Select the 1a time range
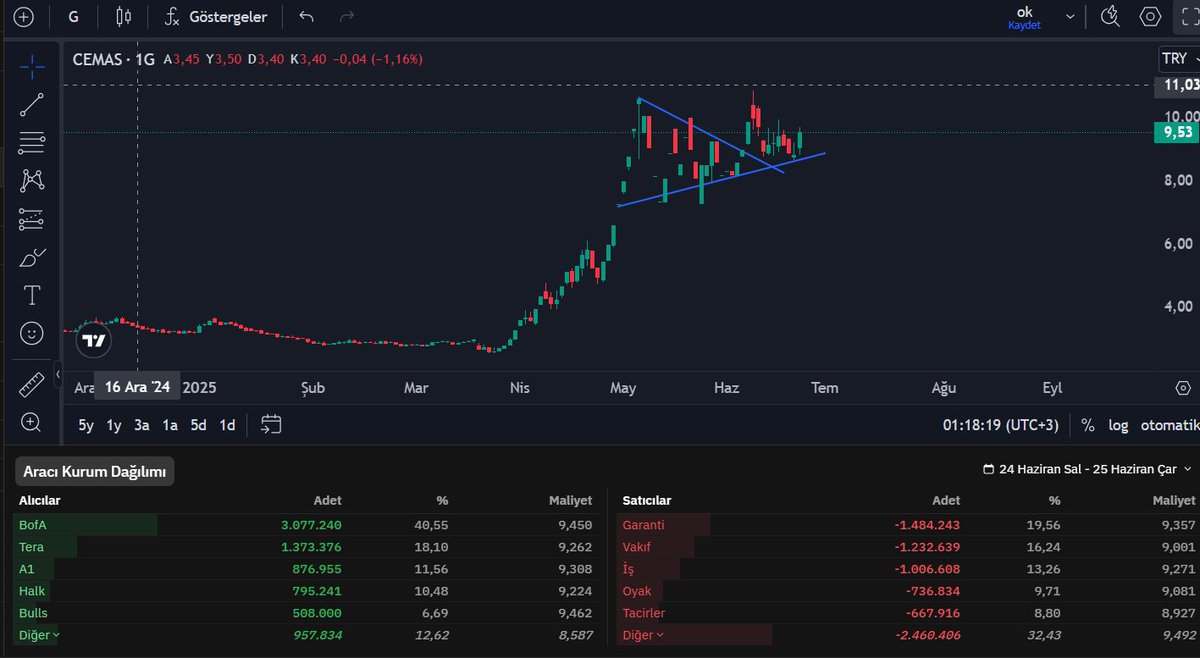Viewport: 1200px width, 658px height. point(170,425)
